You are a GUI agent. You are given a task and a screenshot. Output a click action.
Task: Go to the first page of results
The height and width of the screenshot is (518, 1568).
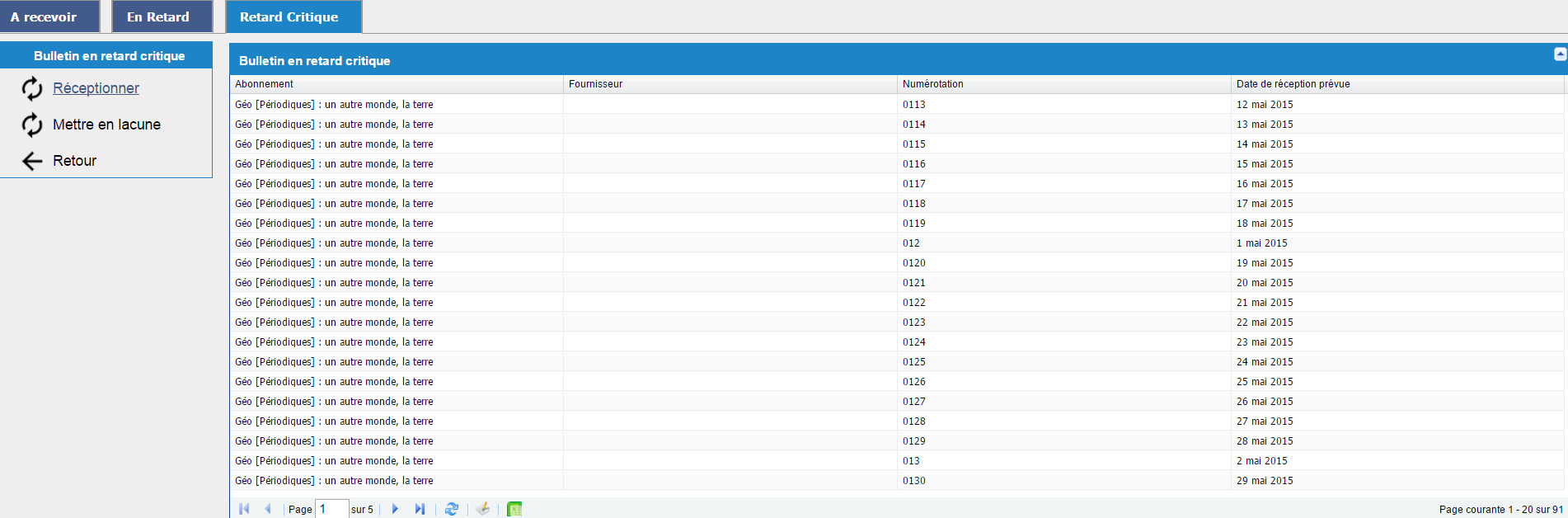(244, 509)
